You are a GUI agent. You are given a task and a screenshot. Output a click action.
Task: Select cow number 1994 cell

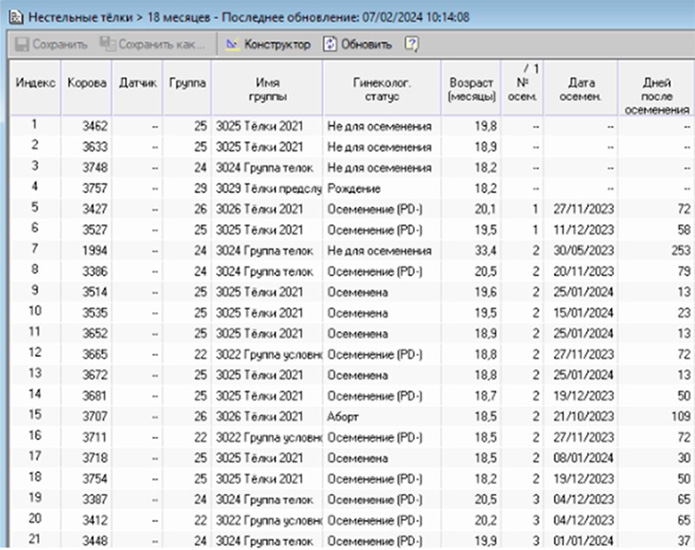87,251
